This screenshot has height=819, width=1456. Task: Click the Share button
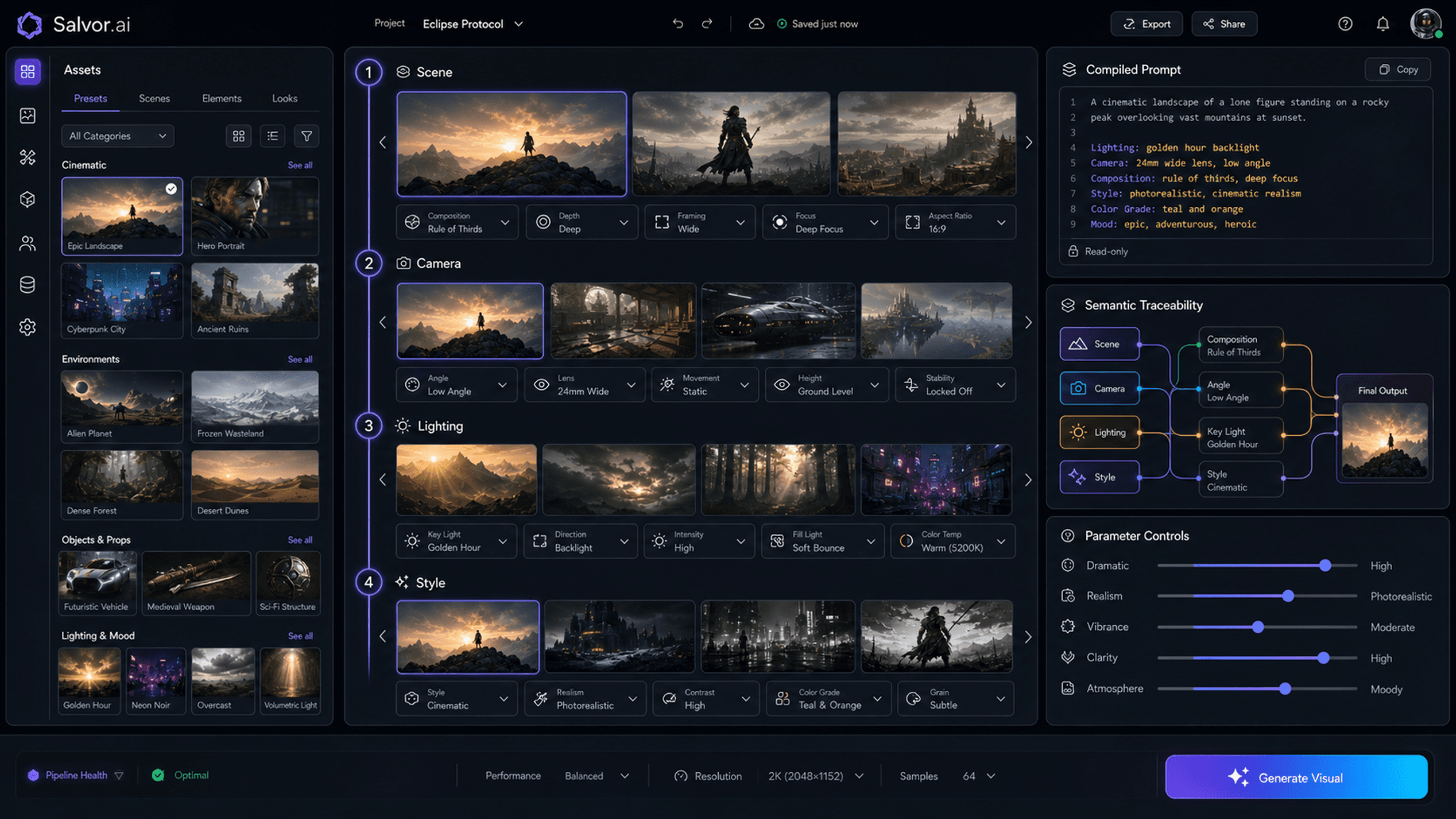(x=1224, y=23)
